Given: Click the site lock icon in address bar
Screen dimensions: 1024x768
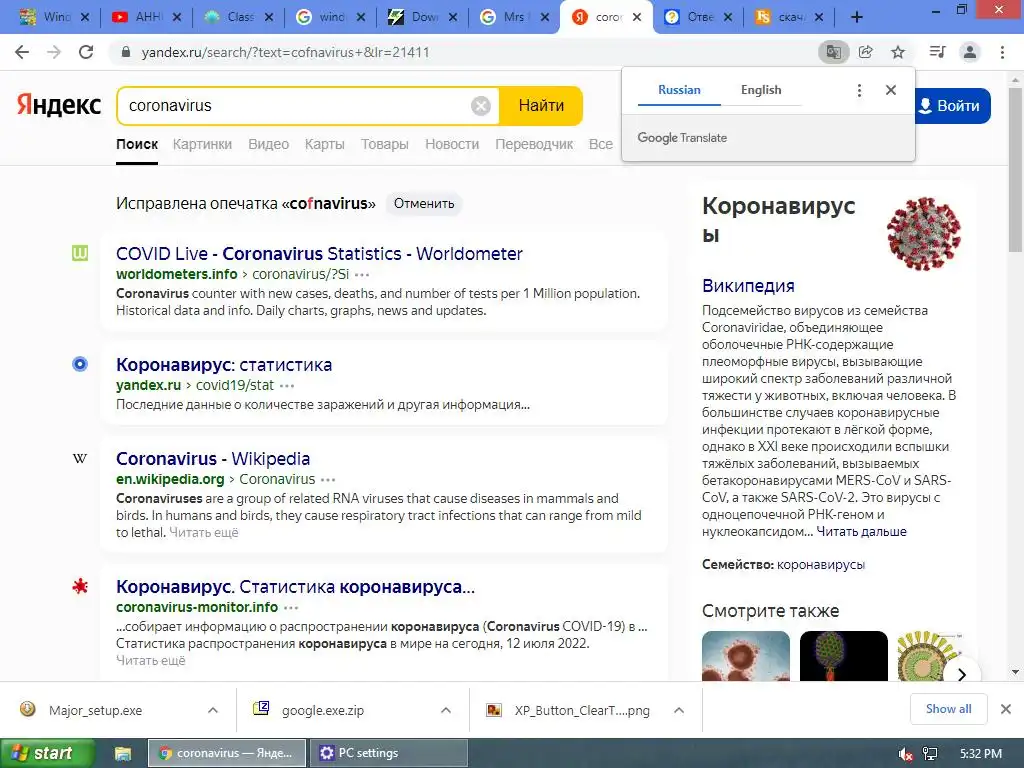Looking at the screenshot, I should [x=127, y=52].
